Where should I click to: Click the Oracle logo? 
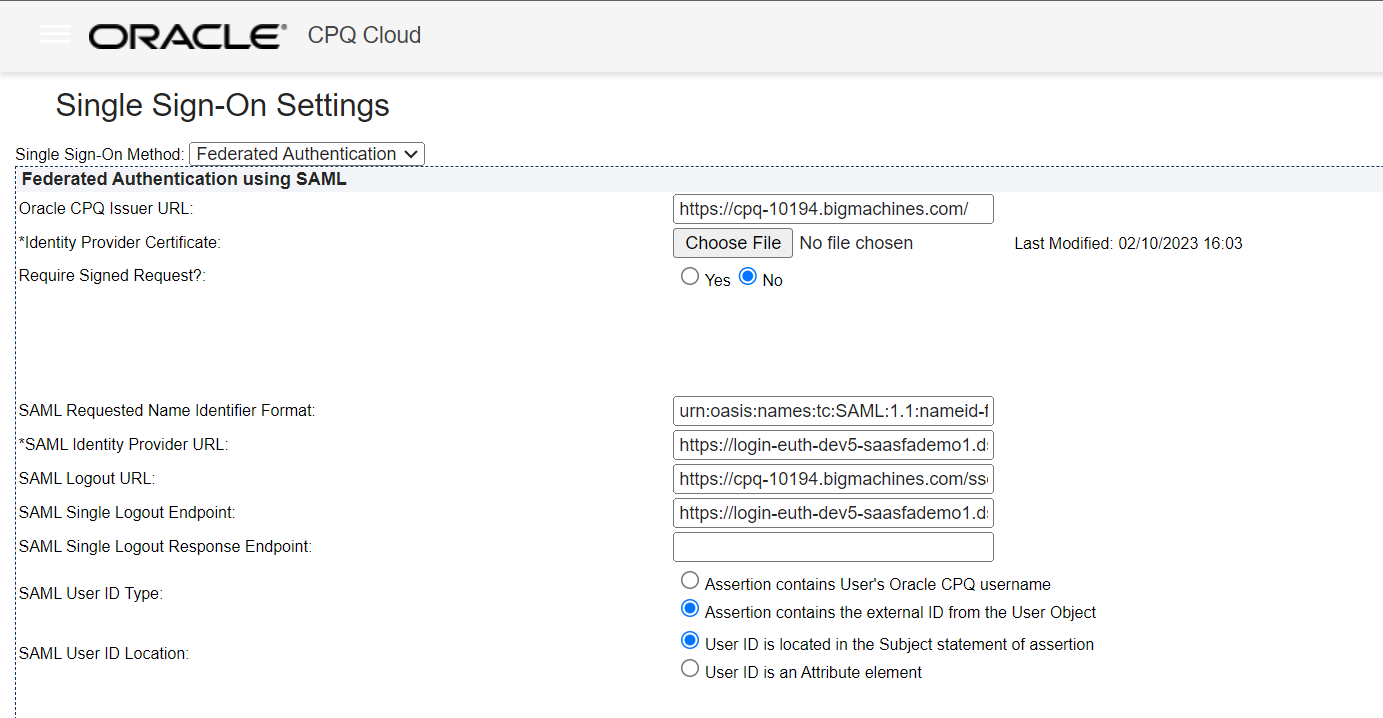click(185, 34)
